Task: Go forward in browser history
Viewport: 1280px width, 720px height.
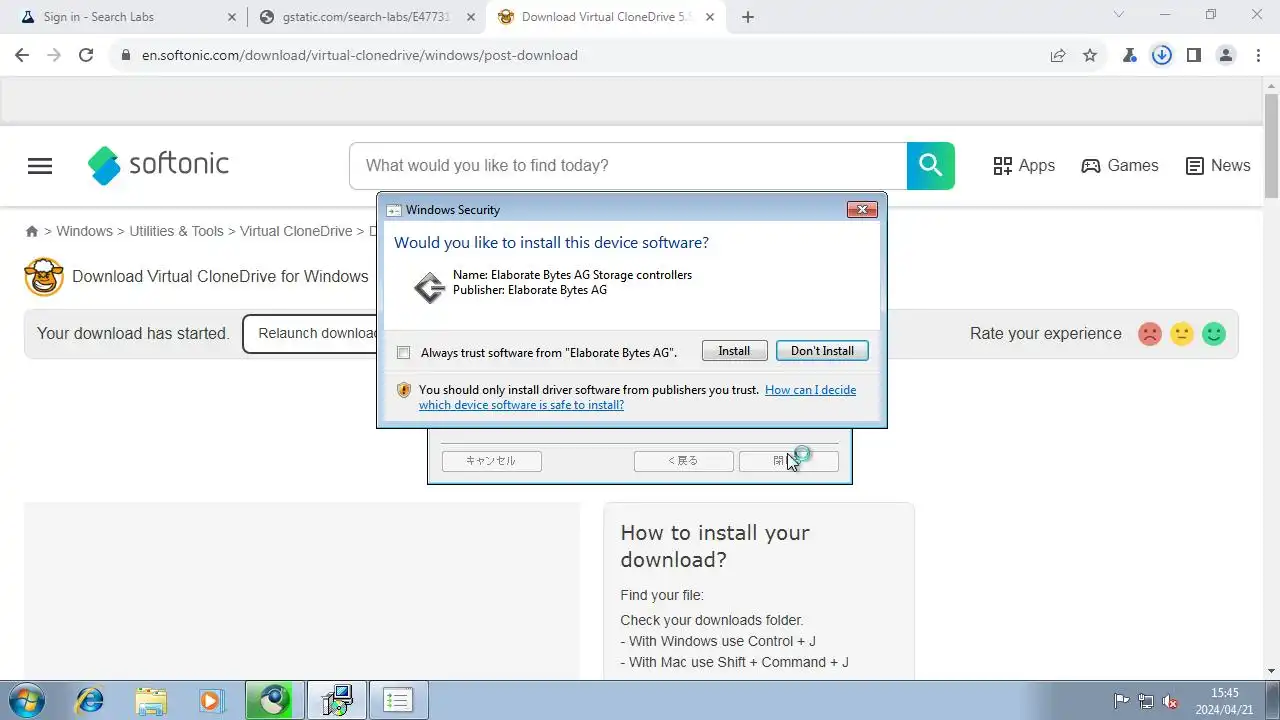Action: pyautogui.click(x=54, y=55)
